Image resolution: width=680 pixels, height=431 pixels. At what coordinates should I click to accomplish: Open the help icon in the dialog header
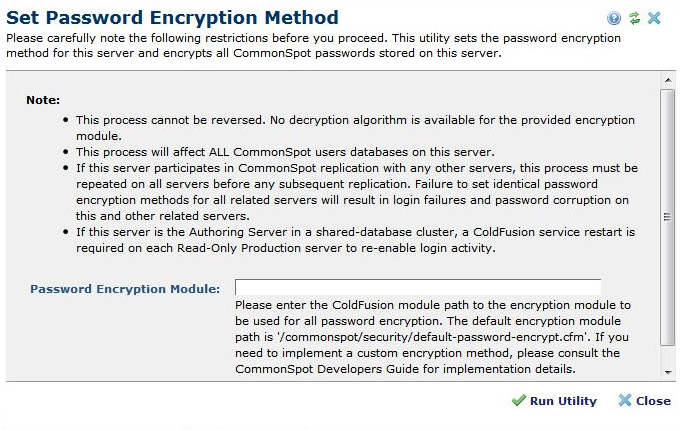coord(614,18)
